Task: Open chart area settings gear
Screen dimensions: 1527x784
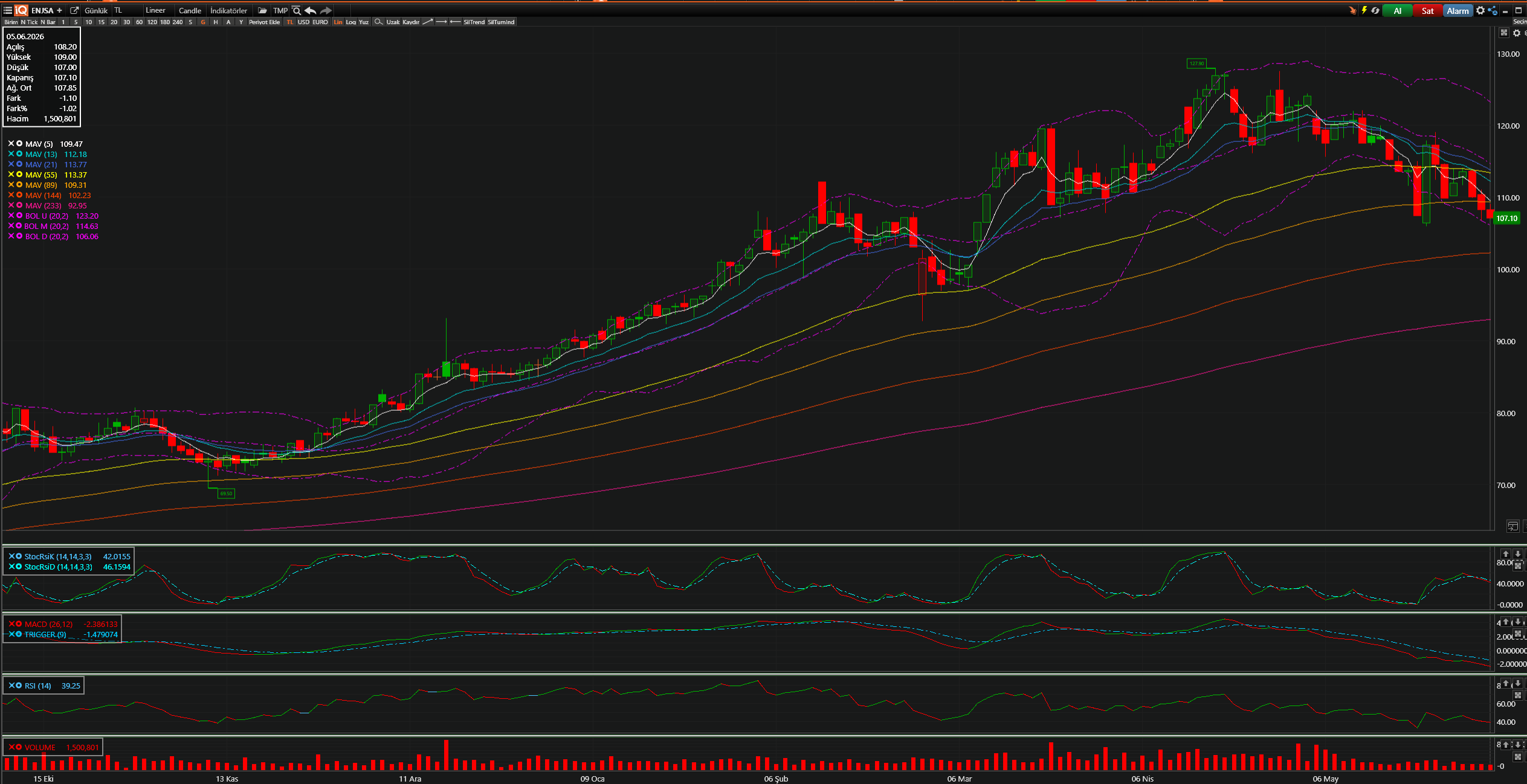Action: tap(1517, 33)
